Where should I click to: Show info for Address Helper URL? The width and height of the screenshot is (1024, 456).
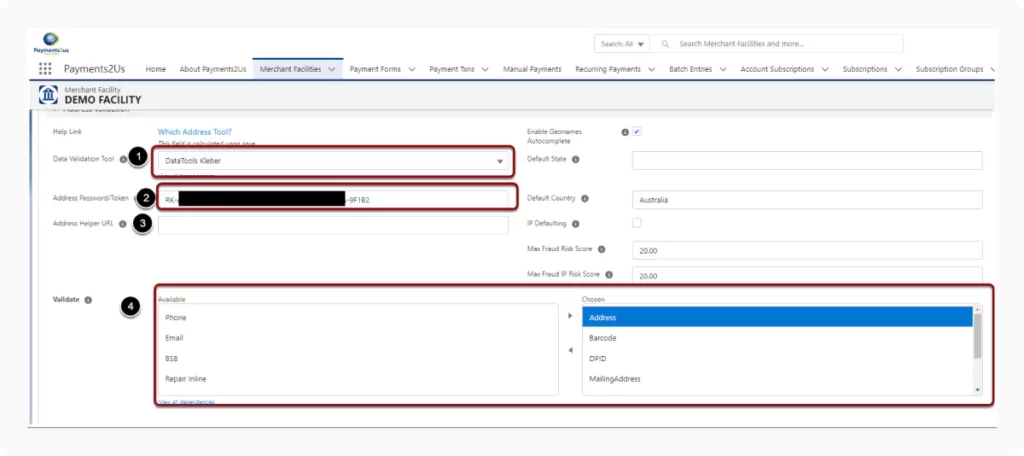[x=122, y=223]
